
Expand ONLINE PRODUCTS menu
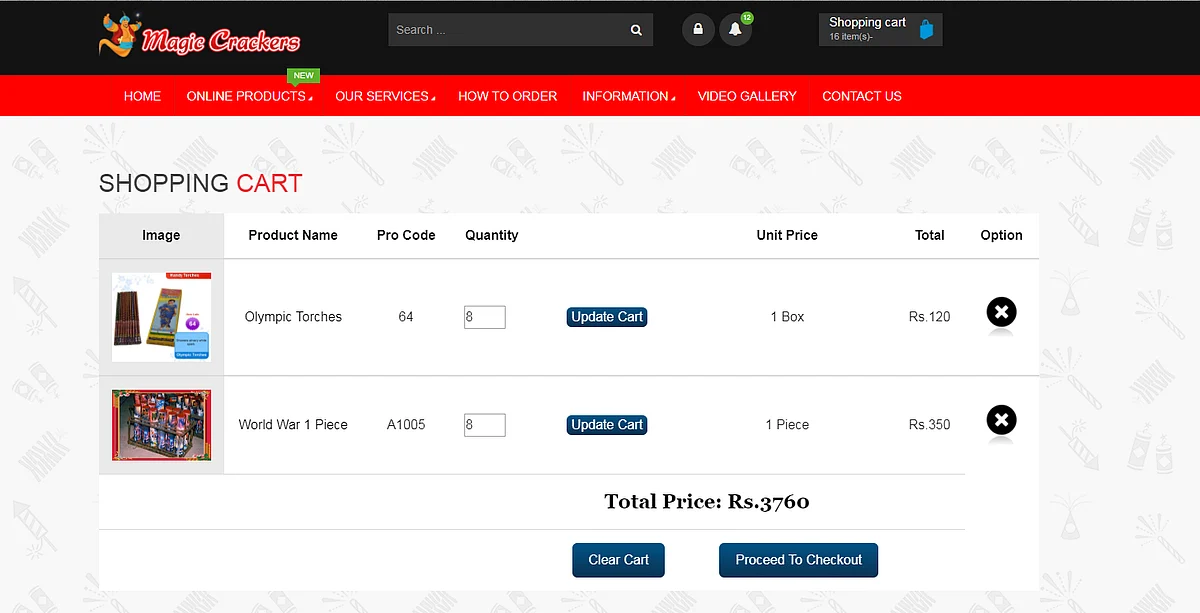pos(249,96)
